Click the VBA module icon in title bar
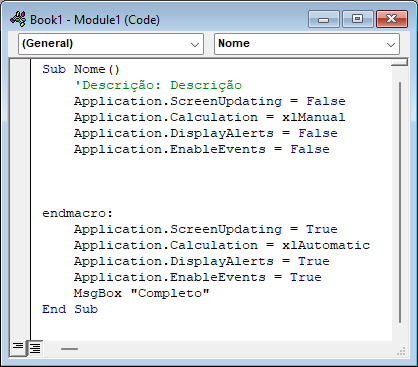Screen dimensions: 418x367 point(18,19)
